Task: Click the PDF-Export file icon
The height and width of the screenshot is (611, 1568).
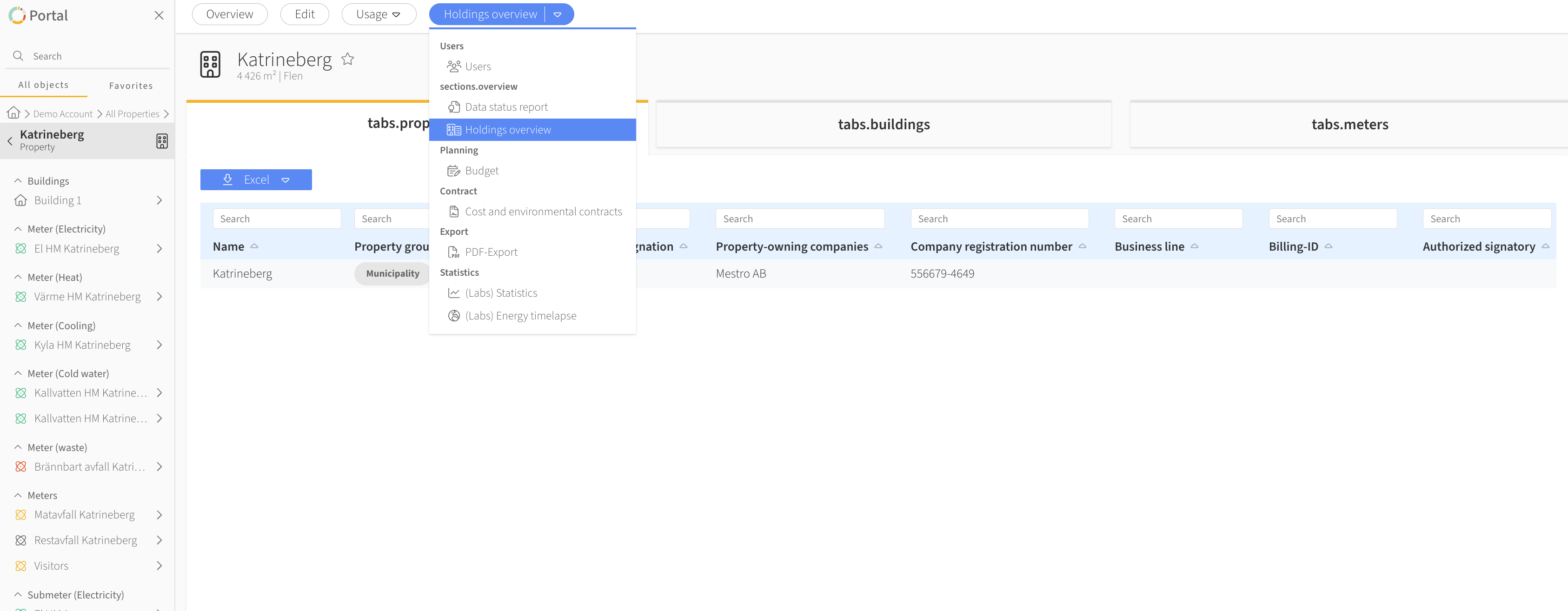Action: [x=454, y=252]
